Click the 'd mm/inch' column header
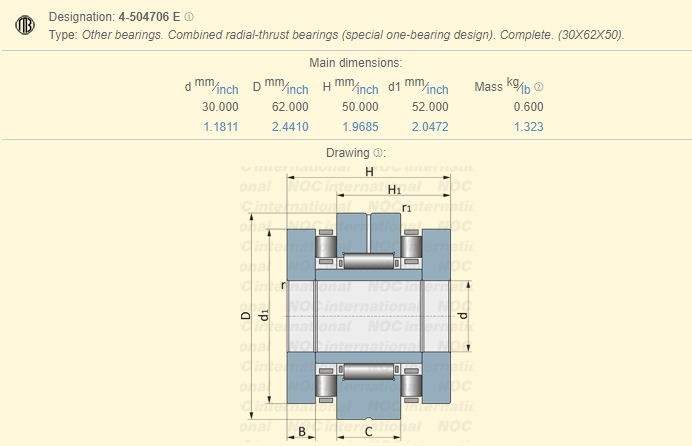Viewport: 692px width, 446px height. pyautogui.click(x=212, y=86)
